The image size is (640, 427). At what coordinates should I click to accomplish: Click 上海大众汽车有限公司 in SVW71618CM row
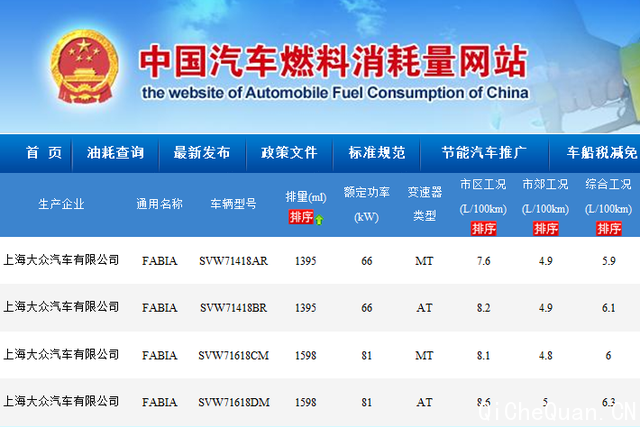61,354
